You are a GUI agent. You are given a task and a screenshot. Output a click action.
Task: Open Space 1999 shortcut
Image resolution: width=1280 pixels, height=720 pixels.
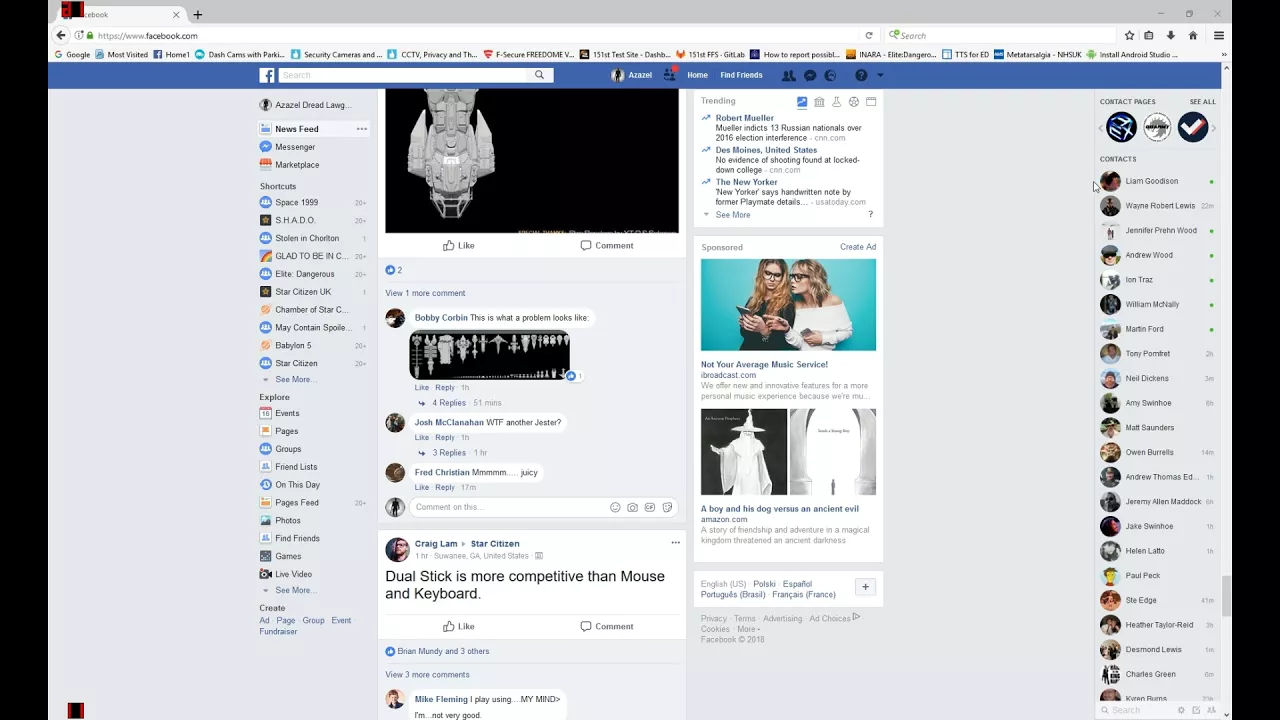(296, 202)
